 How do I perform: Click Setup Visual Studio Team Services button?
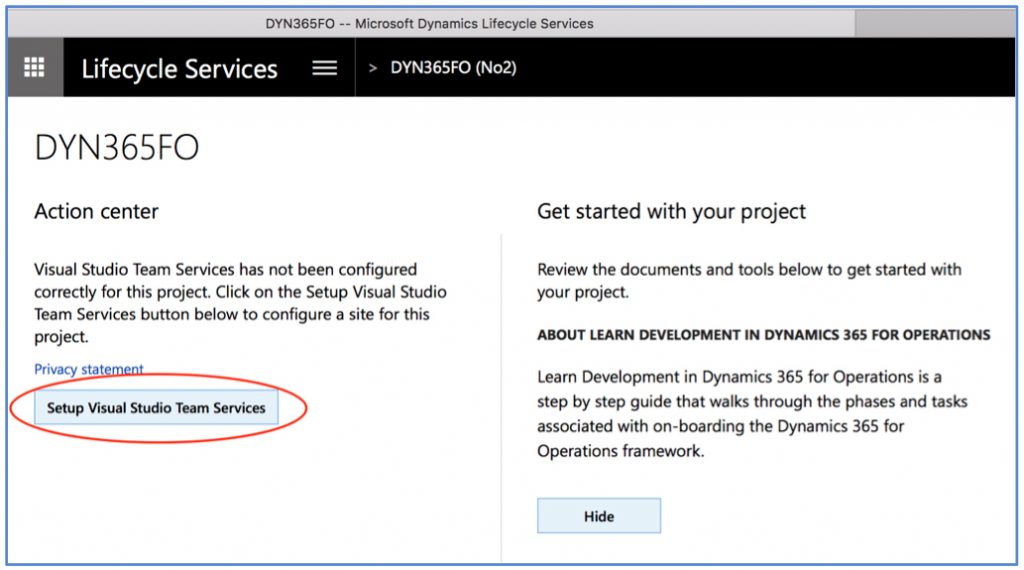156,407
